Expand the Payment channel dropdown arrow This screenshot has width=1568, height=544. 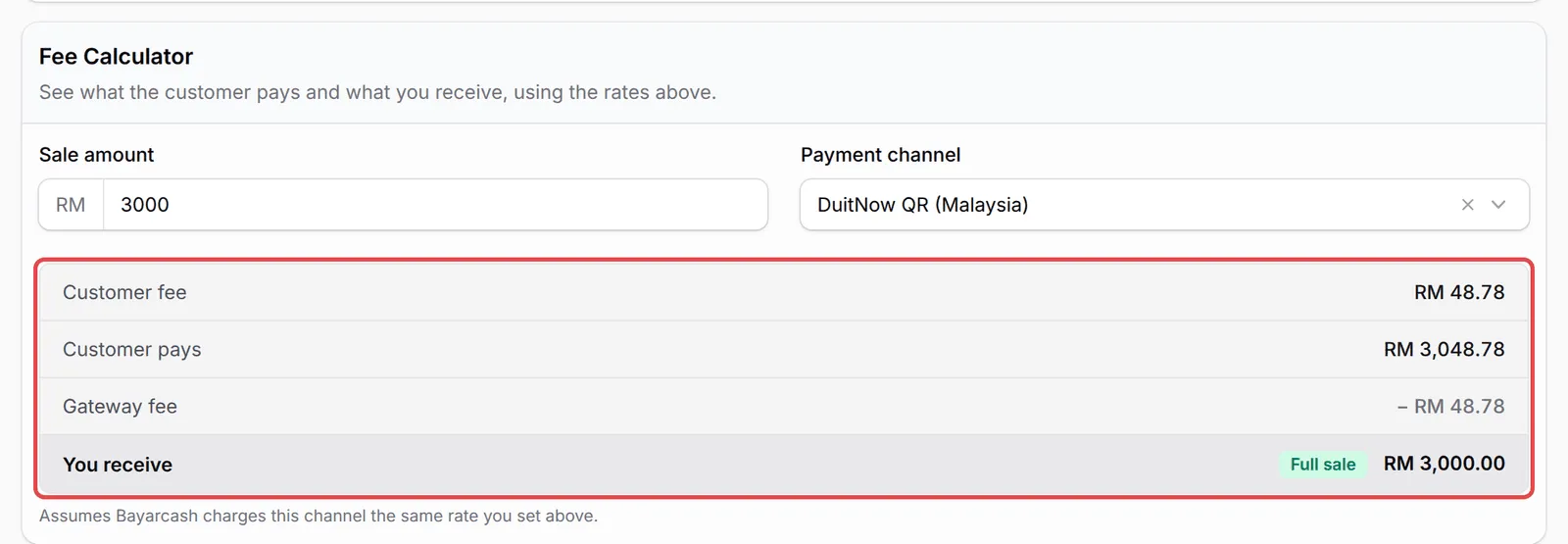(x=1498, y=205)
